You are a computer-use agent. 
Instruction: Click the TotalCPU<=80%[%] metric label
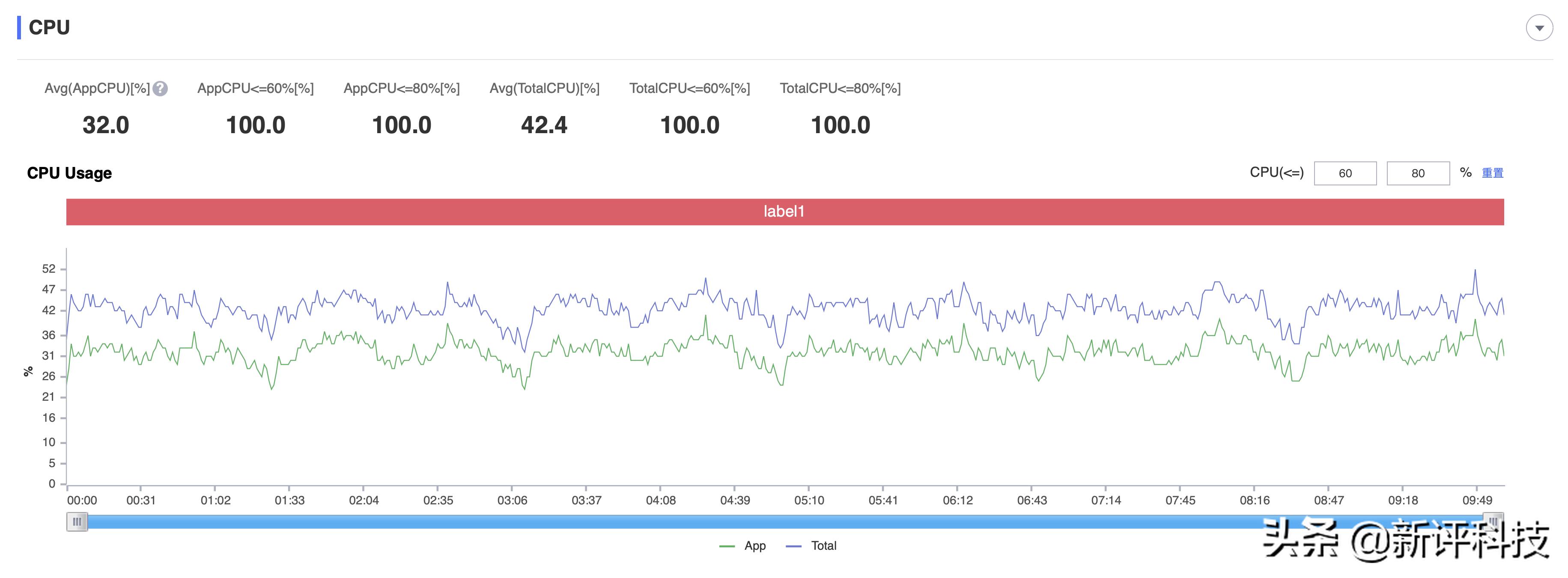(x=840, y=88)
